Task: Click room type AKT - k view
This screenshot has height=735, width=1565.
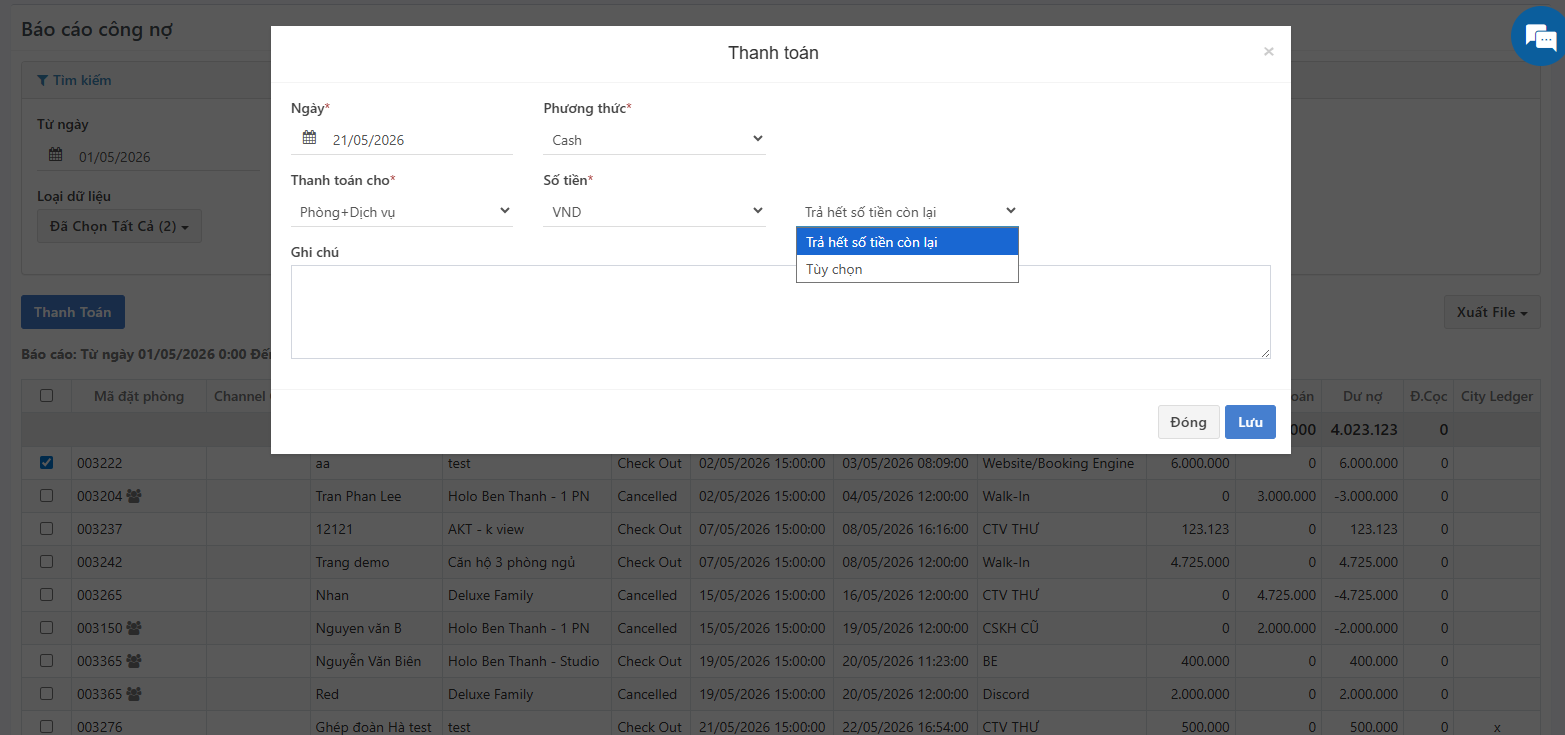Action: (486, 529)
